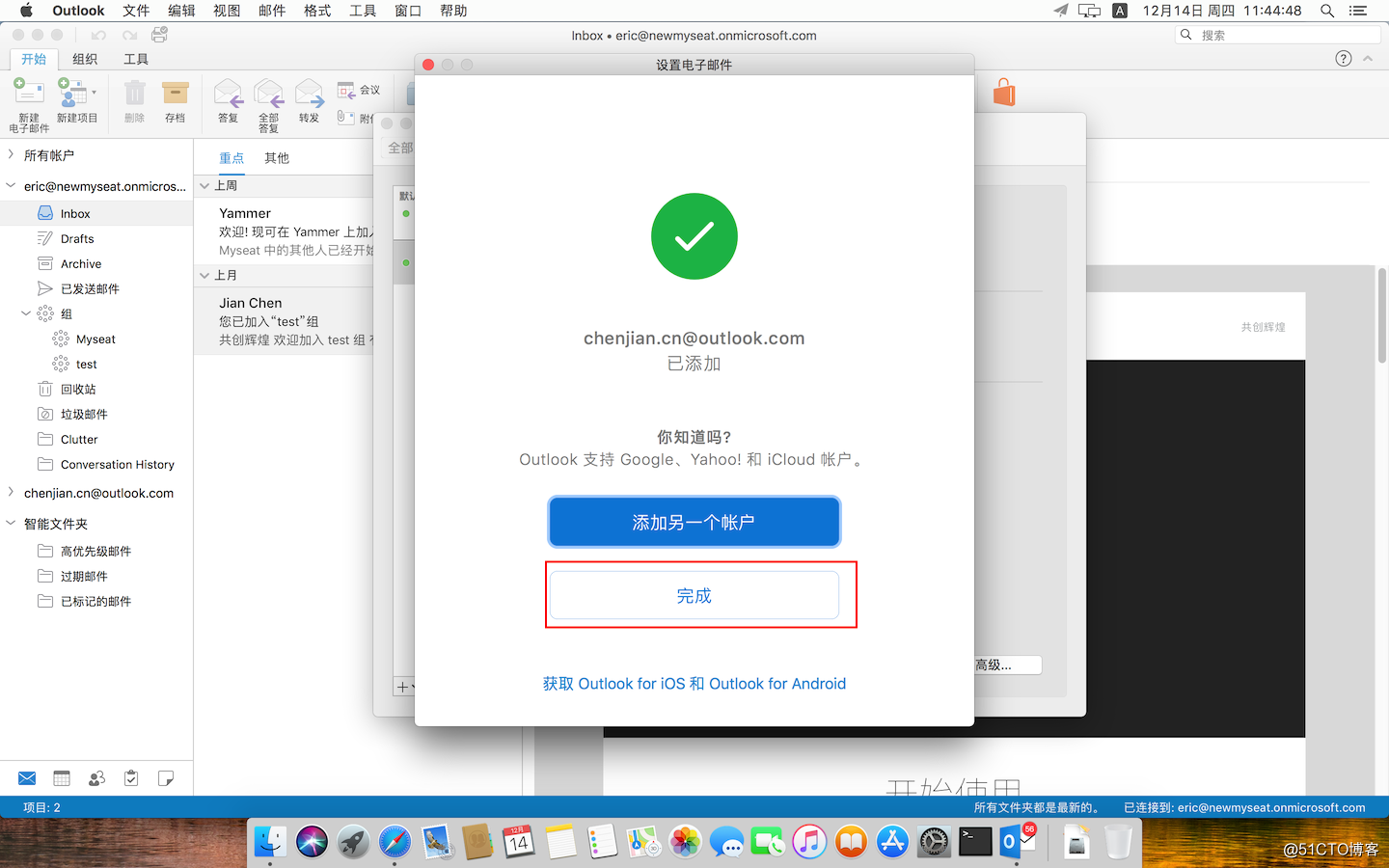The width and height of the screenshot is (1389, 868).
Task: Click the Print icon in title bar
Action: point(160,35)
